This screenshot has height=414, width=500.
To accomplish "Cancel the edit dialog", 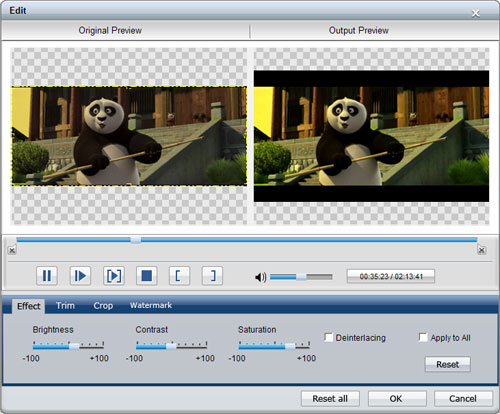I will click(x=463, y=399).
